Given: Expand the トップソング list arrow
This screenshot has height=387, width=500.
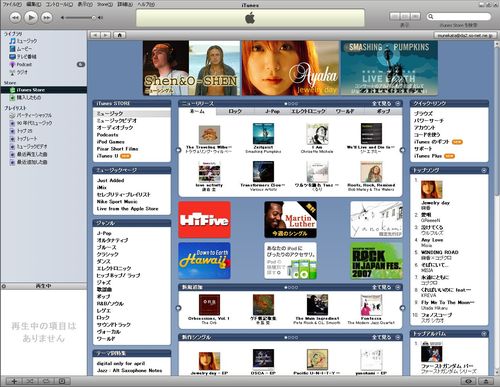Looking at the screenshot, I should pyautogui.click(x=484, y=170).
